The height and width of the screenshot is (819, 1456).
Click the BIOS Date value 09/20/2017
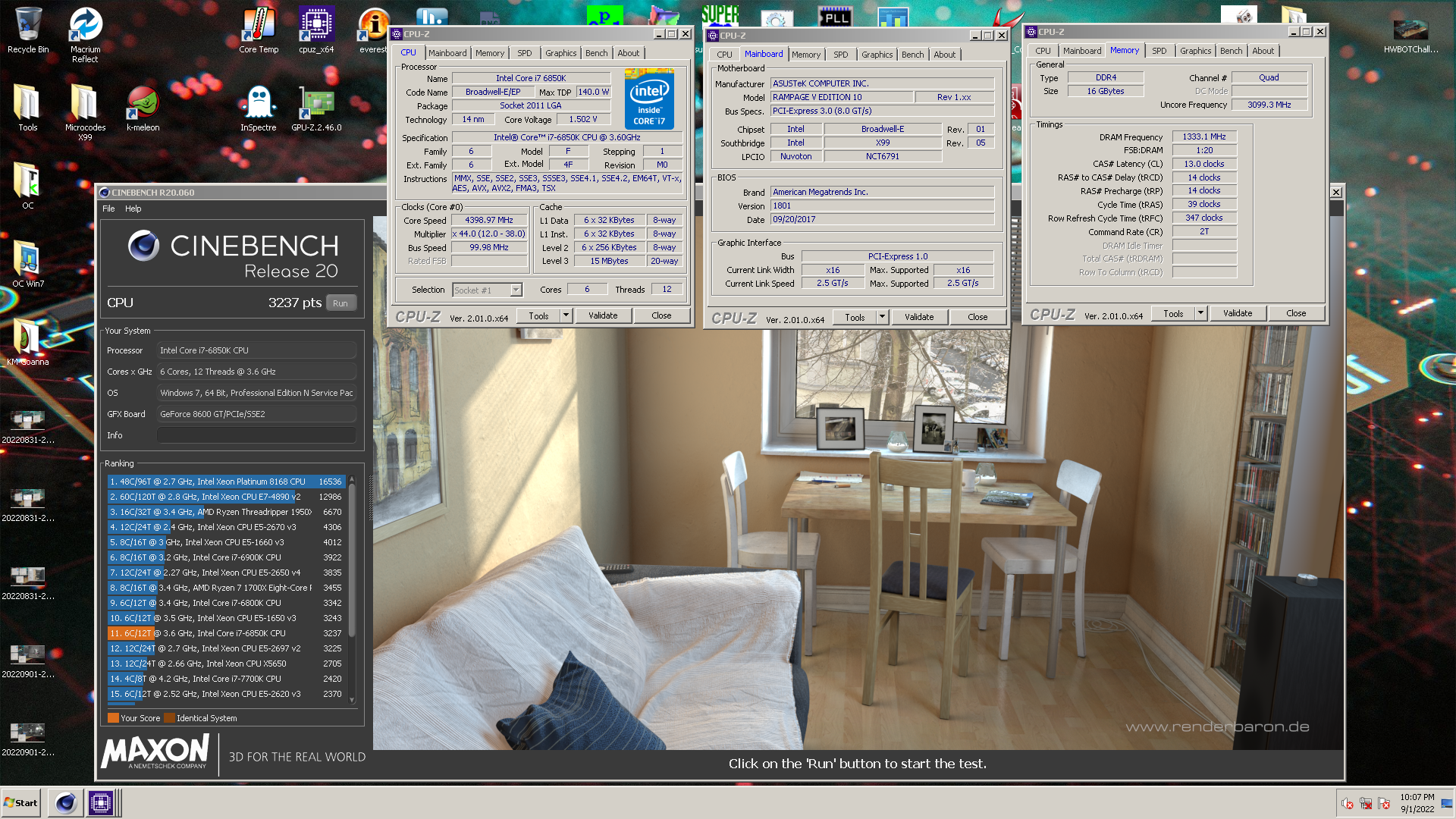coord(882,219)
